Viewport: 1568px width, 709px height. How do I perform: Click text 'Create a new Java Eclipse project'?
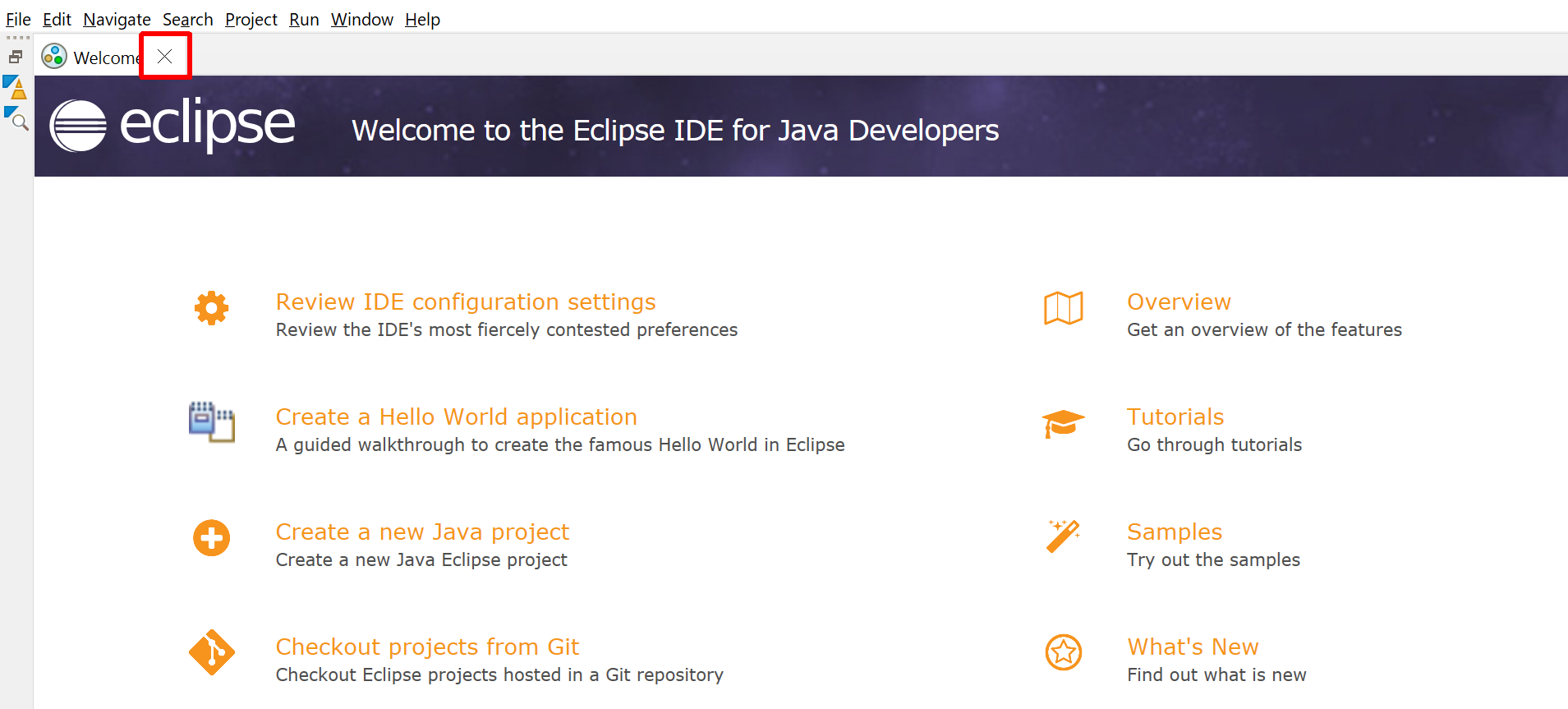pyautogui.click(x=421, y=559)
